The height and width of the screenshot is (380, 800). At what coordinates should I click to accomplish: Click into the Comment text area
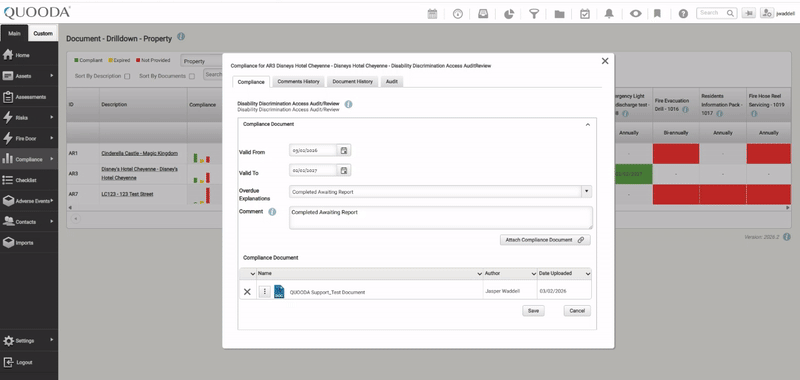(x=441, y=218)
